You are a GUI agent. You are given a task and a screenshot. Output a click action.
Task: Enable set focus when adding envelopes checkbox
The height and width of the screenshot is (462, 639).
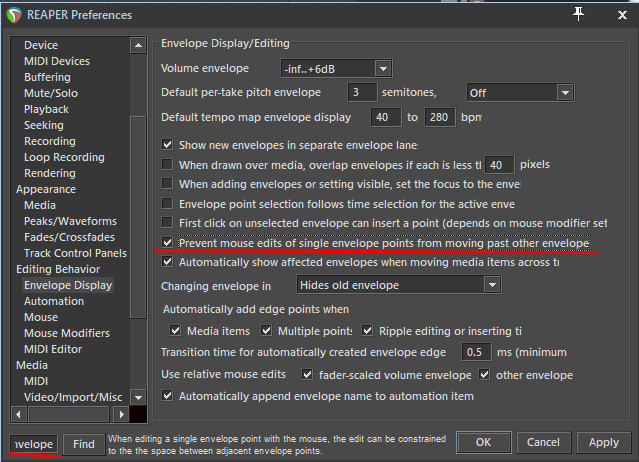point(167,183)
